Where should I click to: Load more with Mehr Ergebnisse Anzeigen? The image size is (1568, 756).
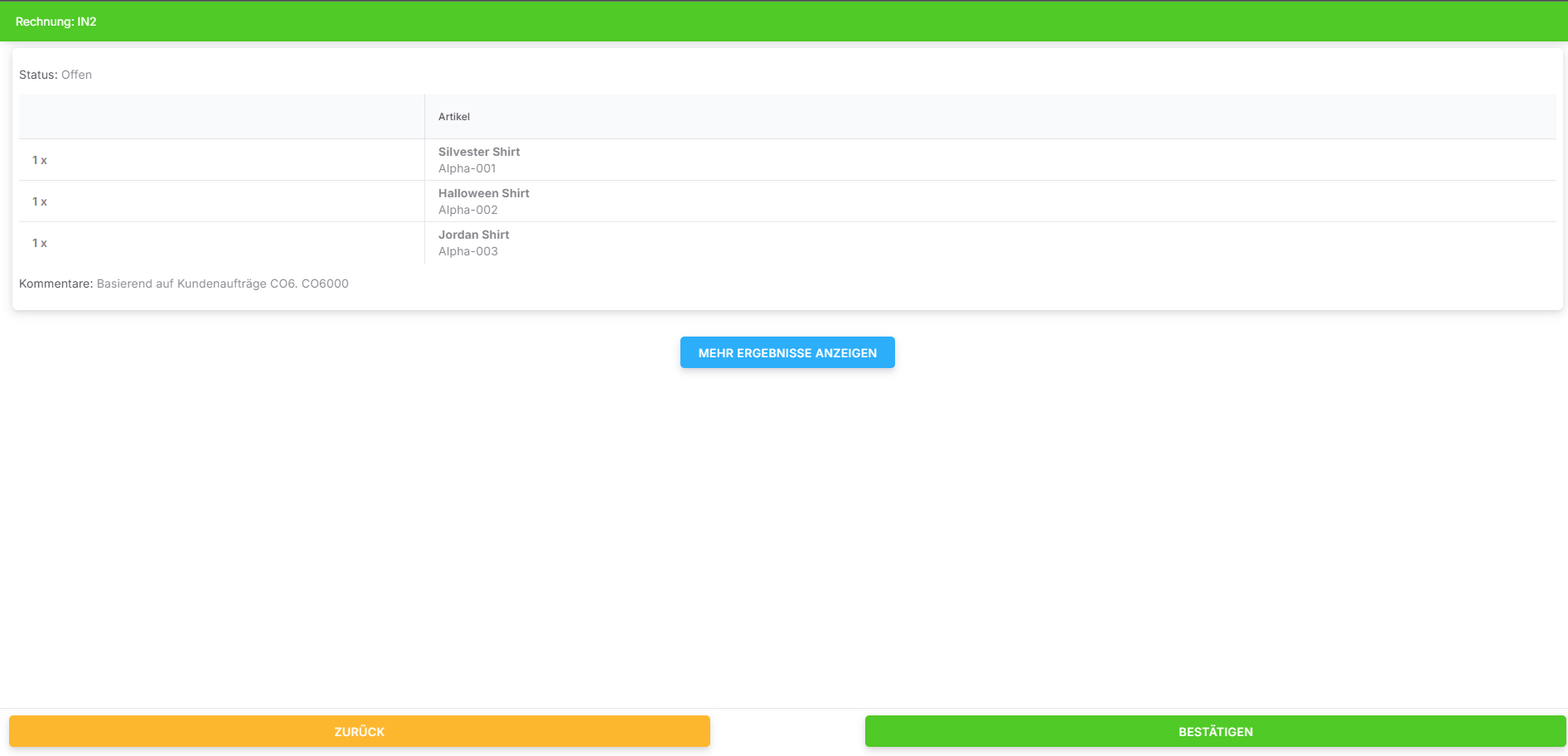click(787, 352)
